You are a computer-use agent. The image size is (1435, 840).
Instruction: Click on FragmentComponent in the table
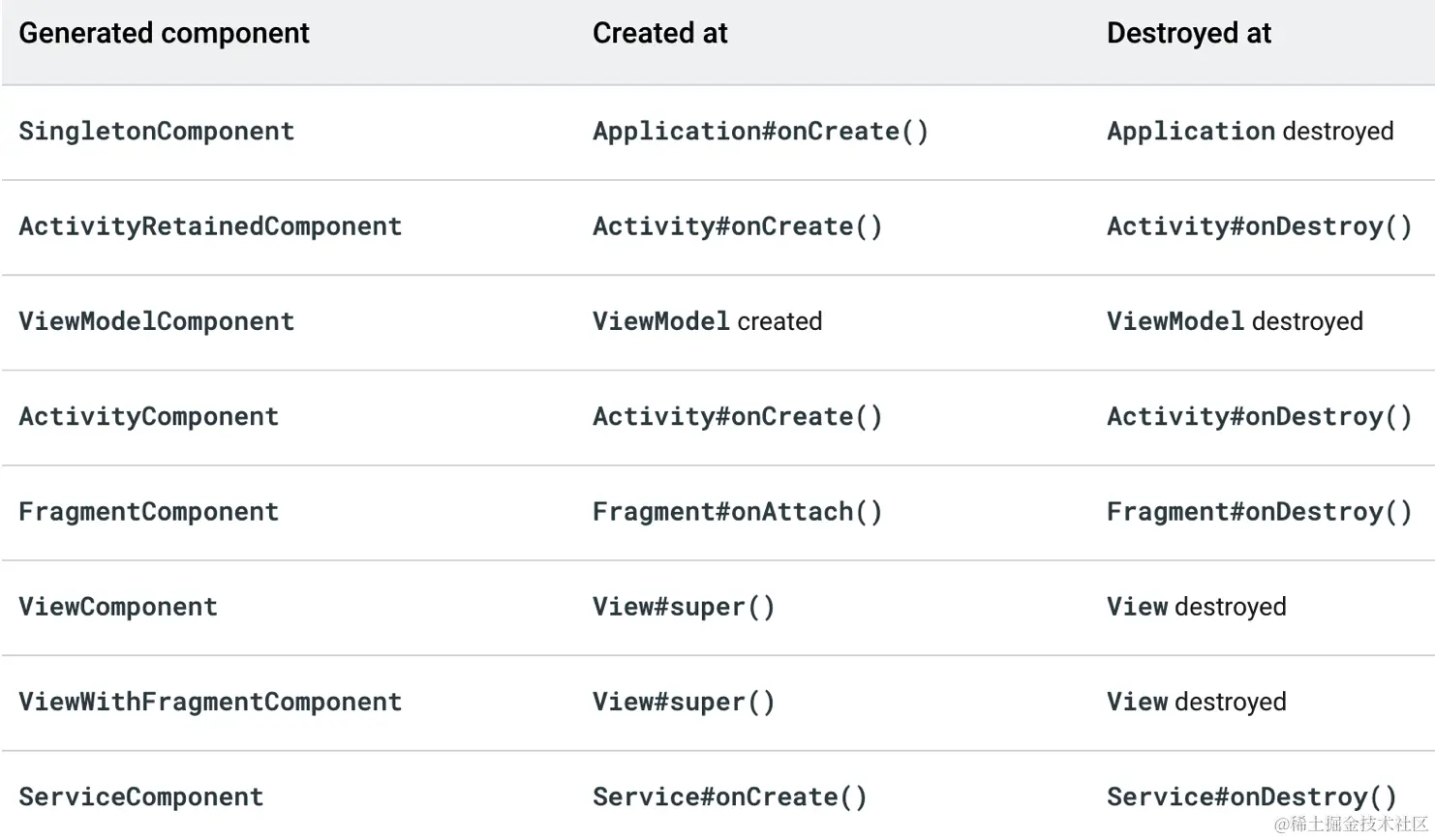coord(148,512)
